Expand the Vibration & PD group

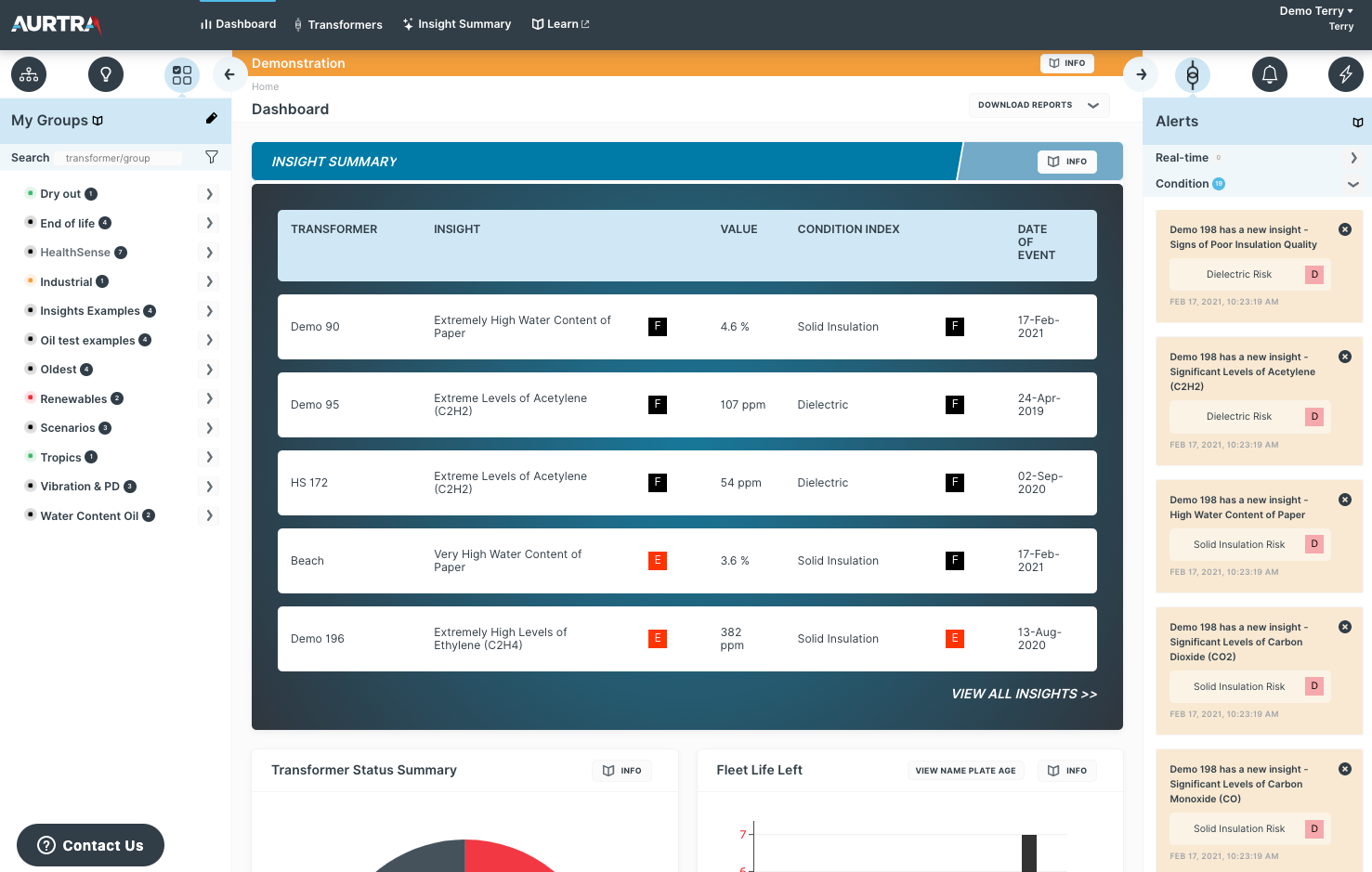point(209,487)
